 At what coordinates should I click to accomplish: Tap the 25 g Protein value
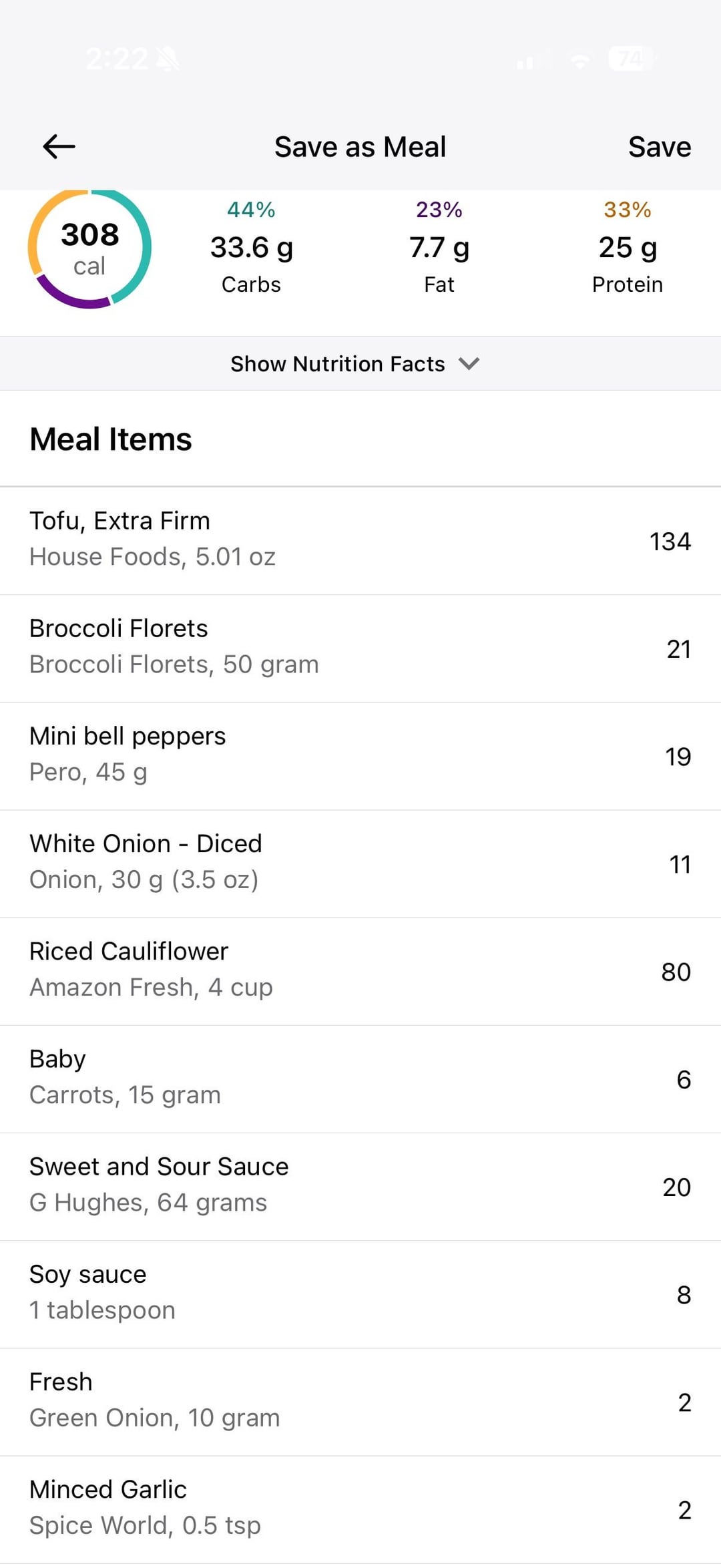point(628,248)
